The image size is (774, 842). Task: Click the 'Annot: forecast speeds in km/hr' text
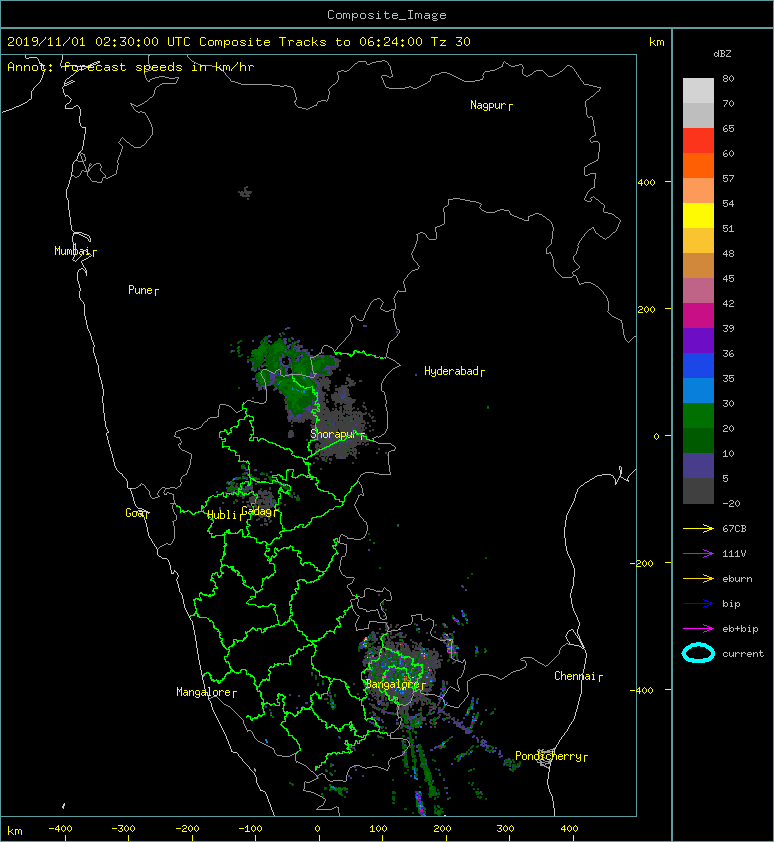131,67
